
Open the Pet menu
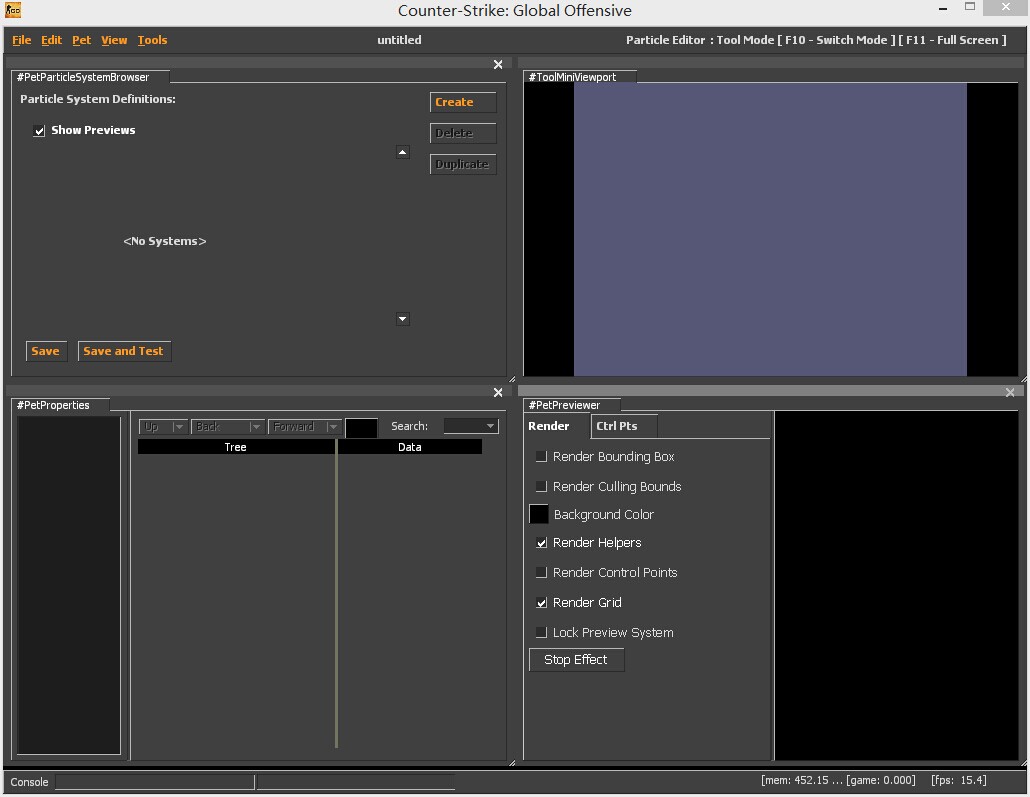click(81, 40)
